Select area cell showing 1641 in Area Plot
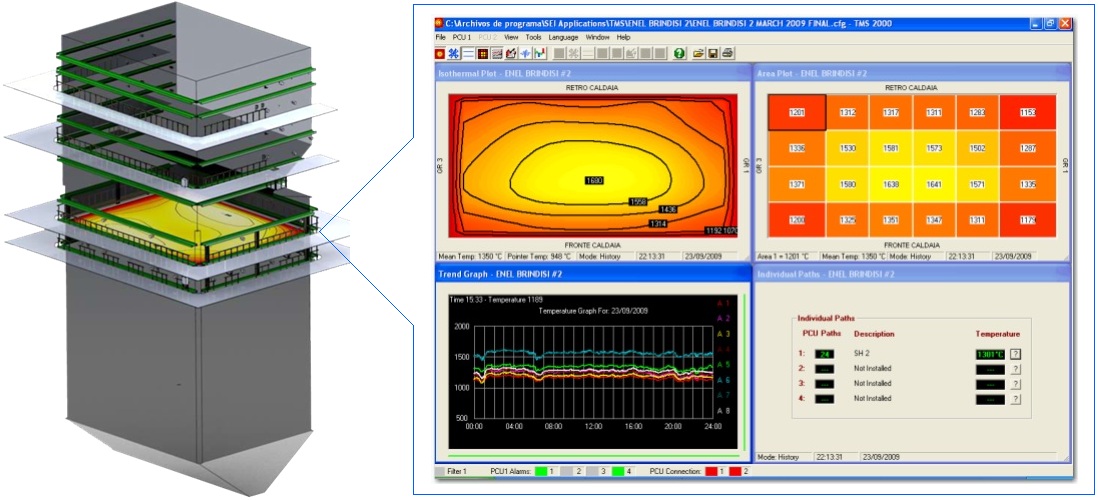This screenshot has height=500, width=1098. point(934,184)
